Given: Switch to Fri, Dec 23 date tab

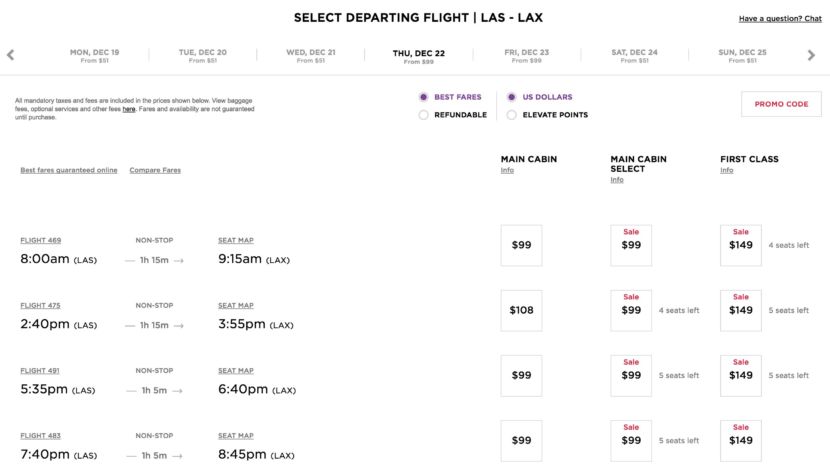Looking at the screenshot, I should point(526,55).
